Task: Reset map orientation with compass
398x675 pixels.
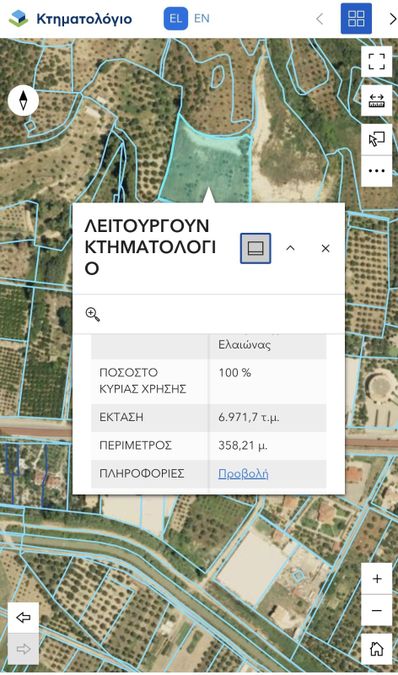Action: [x=23, y=100]
